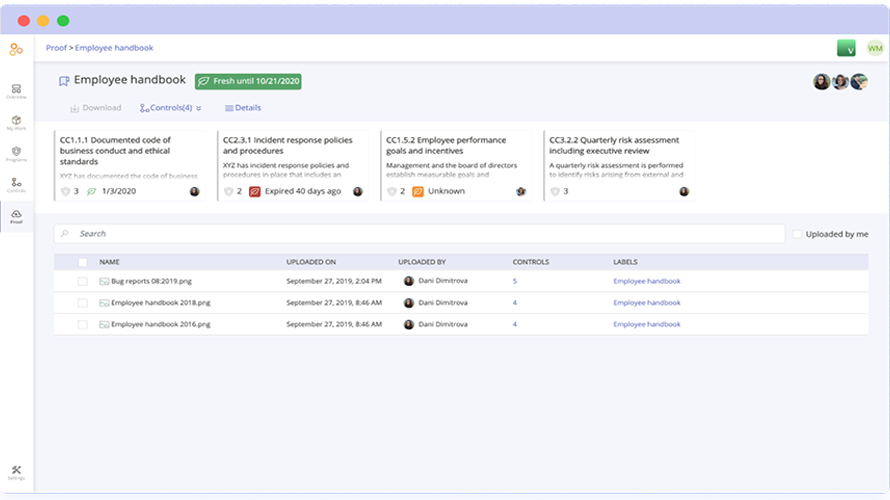
Task: Tick the checkbox for Bug reports 08:2019.png
Action: click(83, 282)
